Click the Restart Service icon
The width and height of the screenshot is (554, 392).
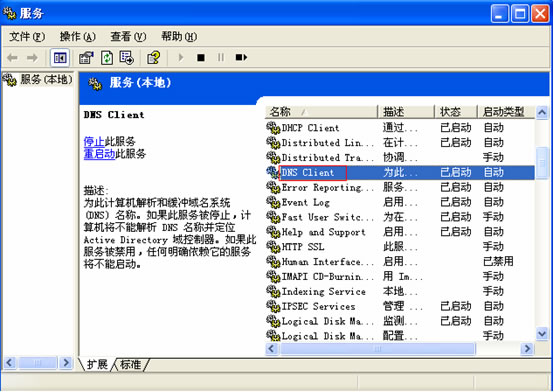pyautogui.click(x=241, y=57)
